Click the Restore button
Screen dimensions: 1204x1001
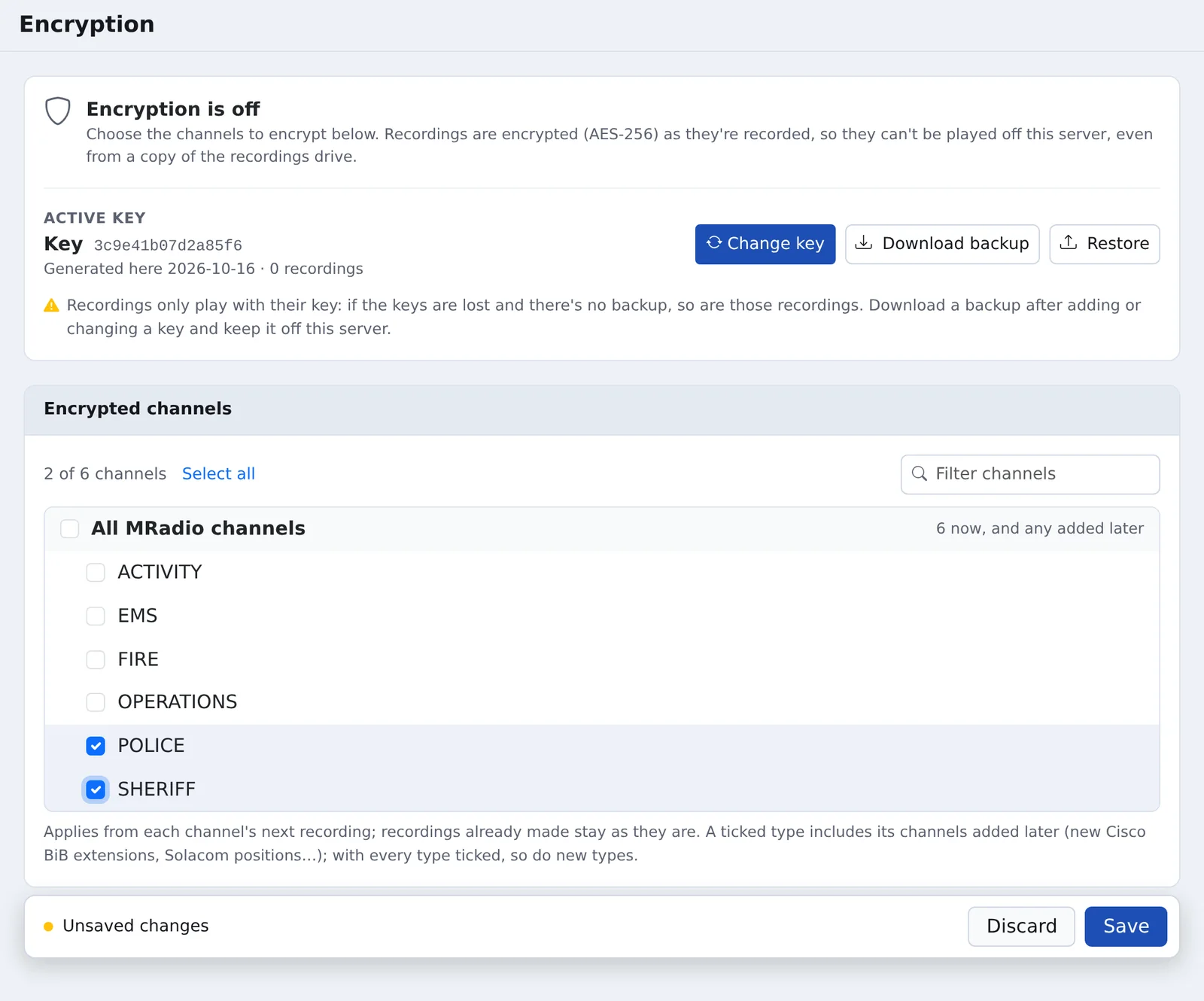point(1104,244)
